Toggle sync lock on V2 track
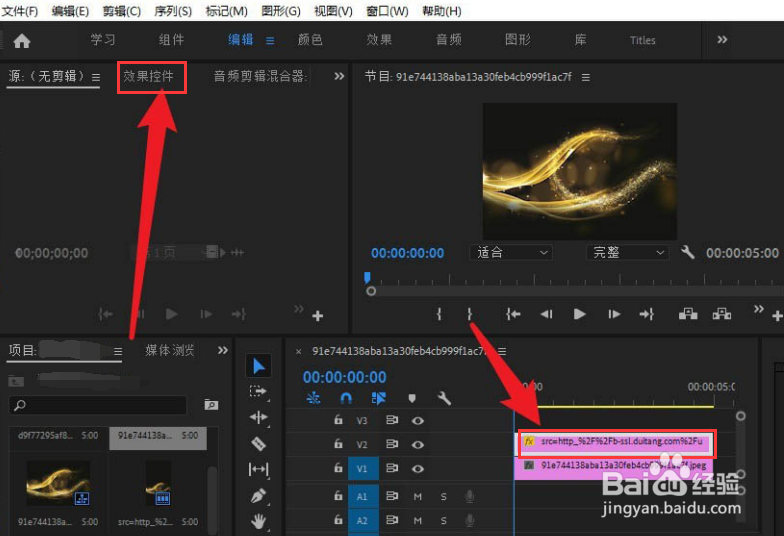This screenshot has height=536, width=784. coord(392,444)
